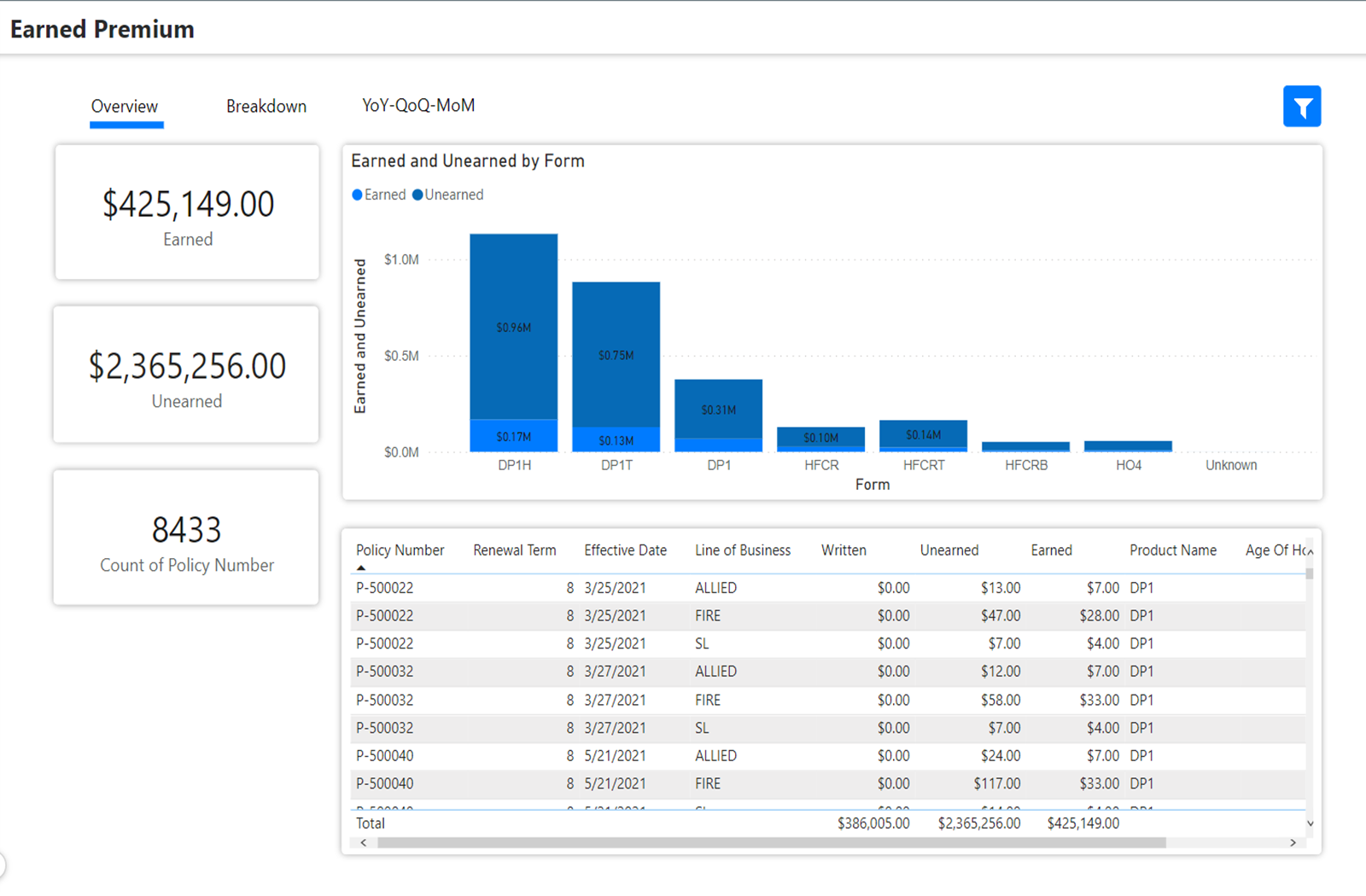This screenshot has width=1366, height=896.
Task: Open the Breakdown tab
Action: click(x=266, y=107)
